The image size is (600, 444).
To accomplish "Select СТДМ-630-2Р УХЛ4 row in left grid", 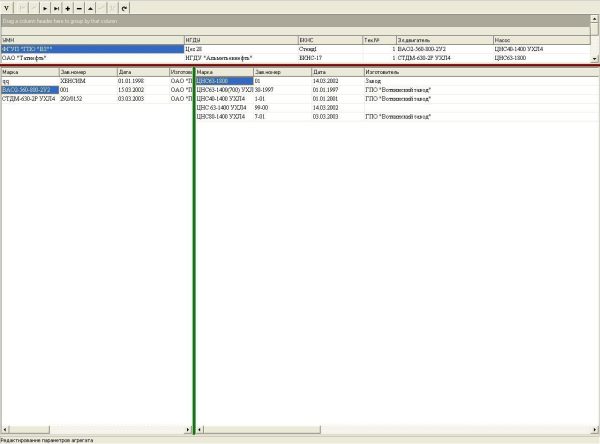I will 97,99.
